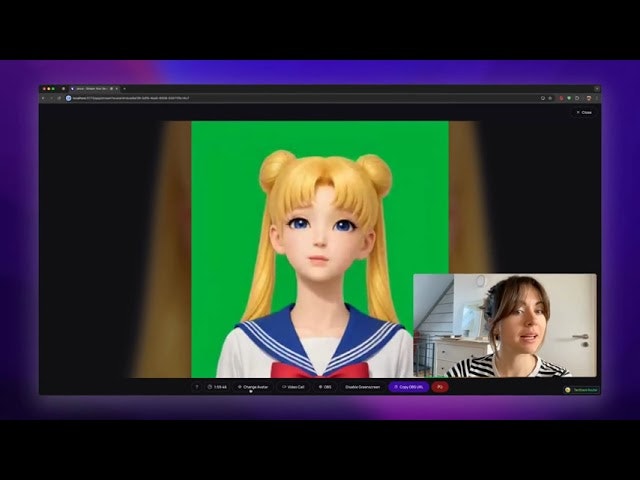This screenshot has width=640, height=480.
Task: Click the question mark help button
Action: 196,387
